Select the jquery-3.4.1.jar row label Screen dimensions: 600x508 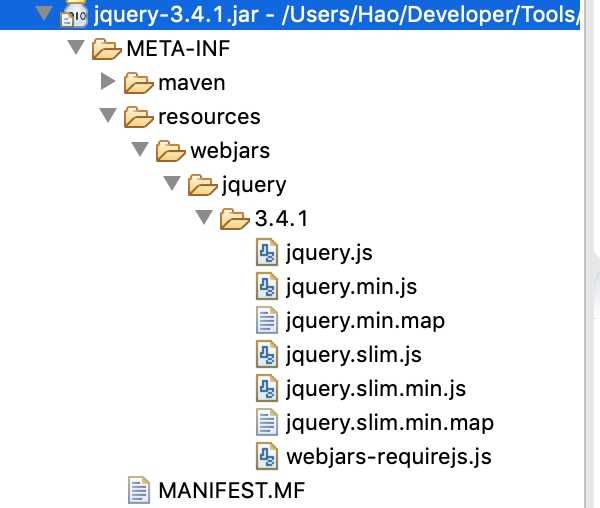coord(337,15)
